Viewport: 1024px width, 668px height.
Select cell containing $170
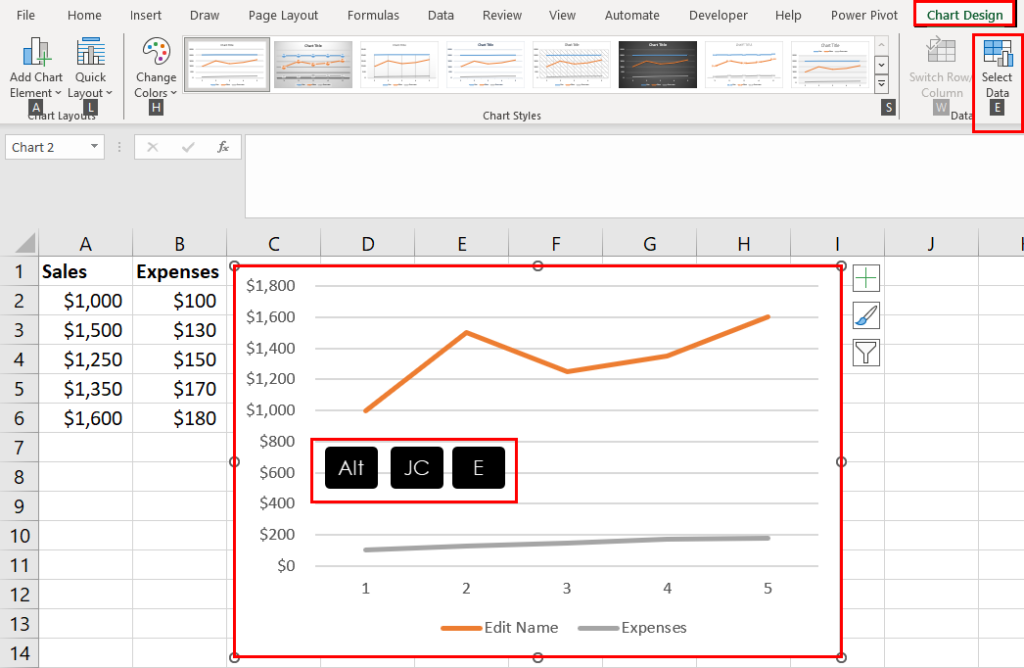(180, 389)
